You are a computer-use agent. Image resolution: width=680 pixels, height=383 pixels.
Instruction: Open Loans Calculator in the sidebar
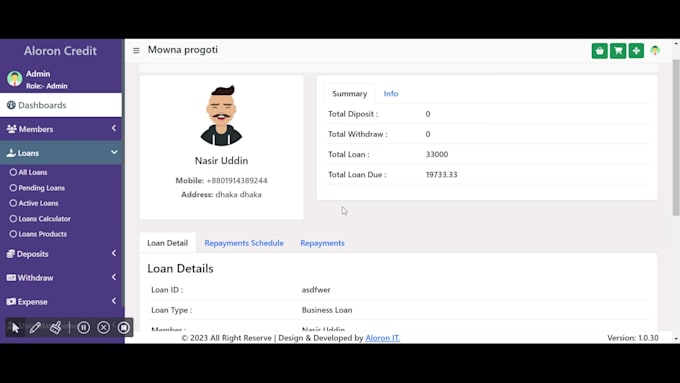tap(40, 219)
